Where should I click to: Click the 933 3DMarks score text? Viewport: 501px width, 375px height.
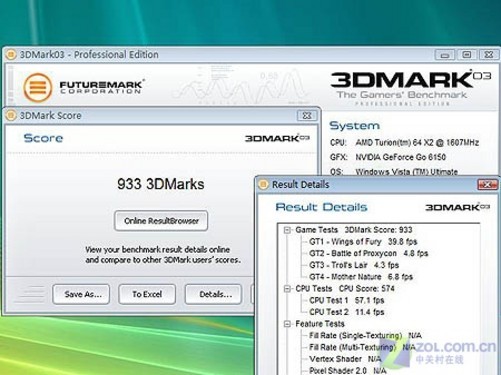click(x=161, y=184)
